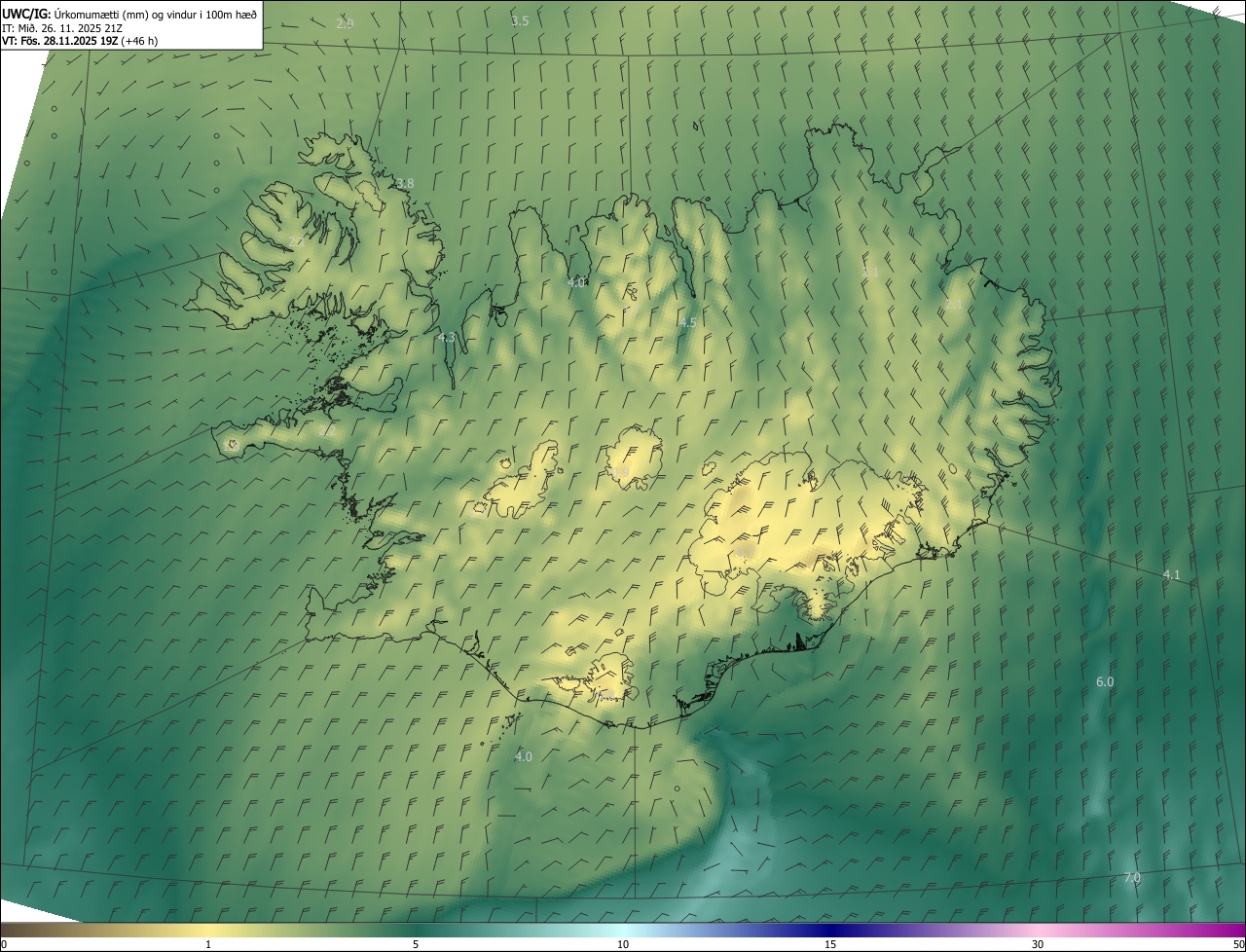
Task: Click the 4.0 value in north Iceland
Action: coord(576,282)
